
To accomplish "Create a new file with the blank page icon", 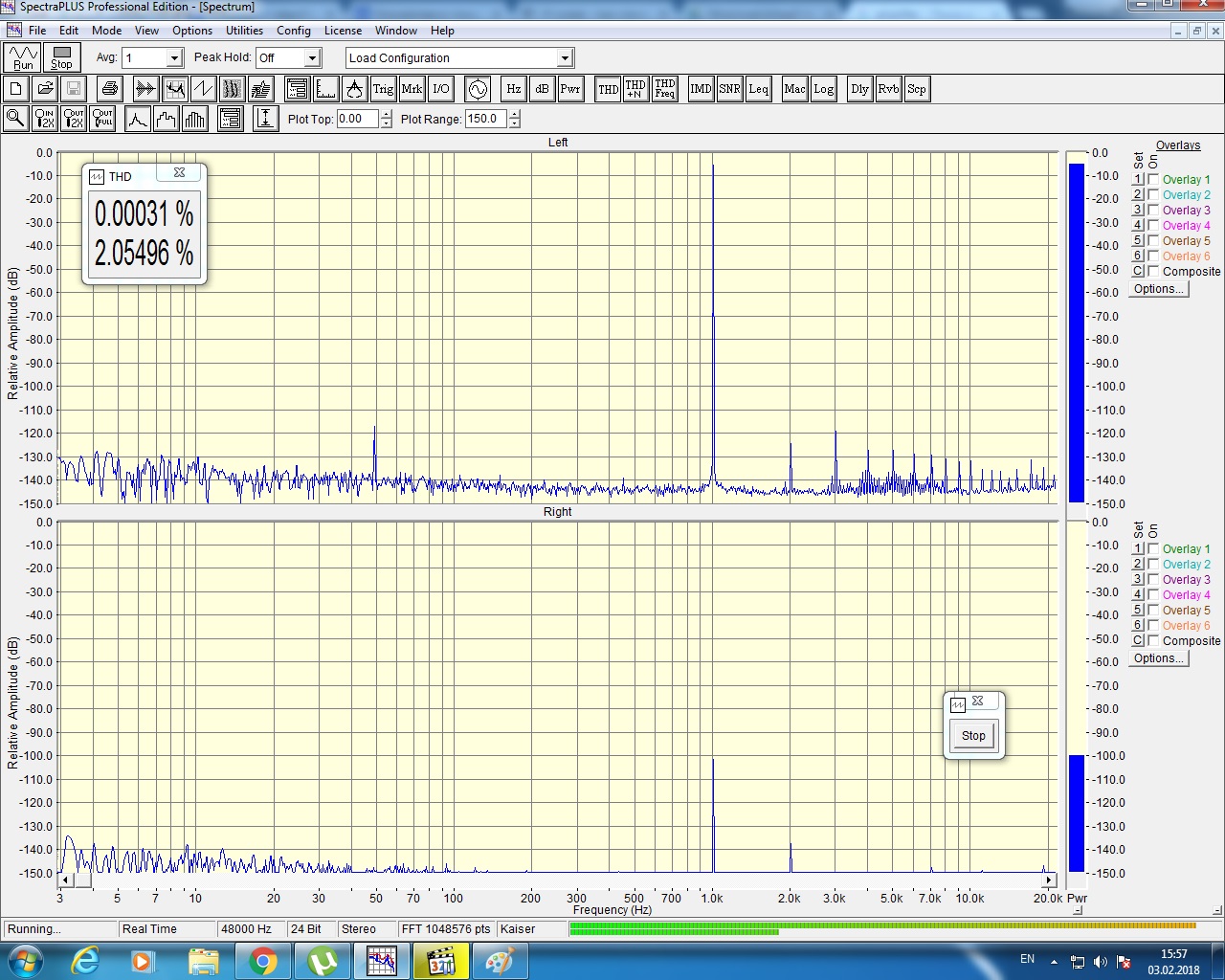I will [15, 89].
